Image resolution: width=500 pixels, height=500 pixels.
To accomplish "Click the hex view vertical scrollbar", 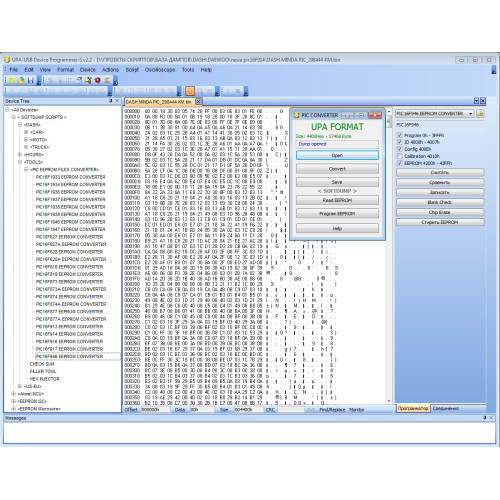I will 389,256.
